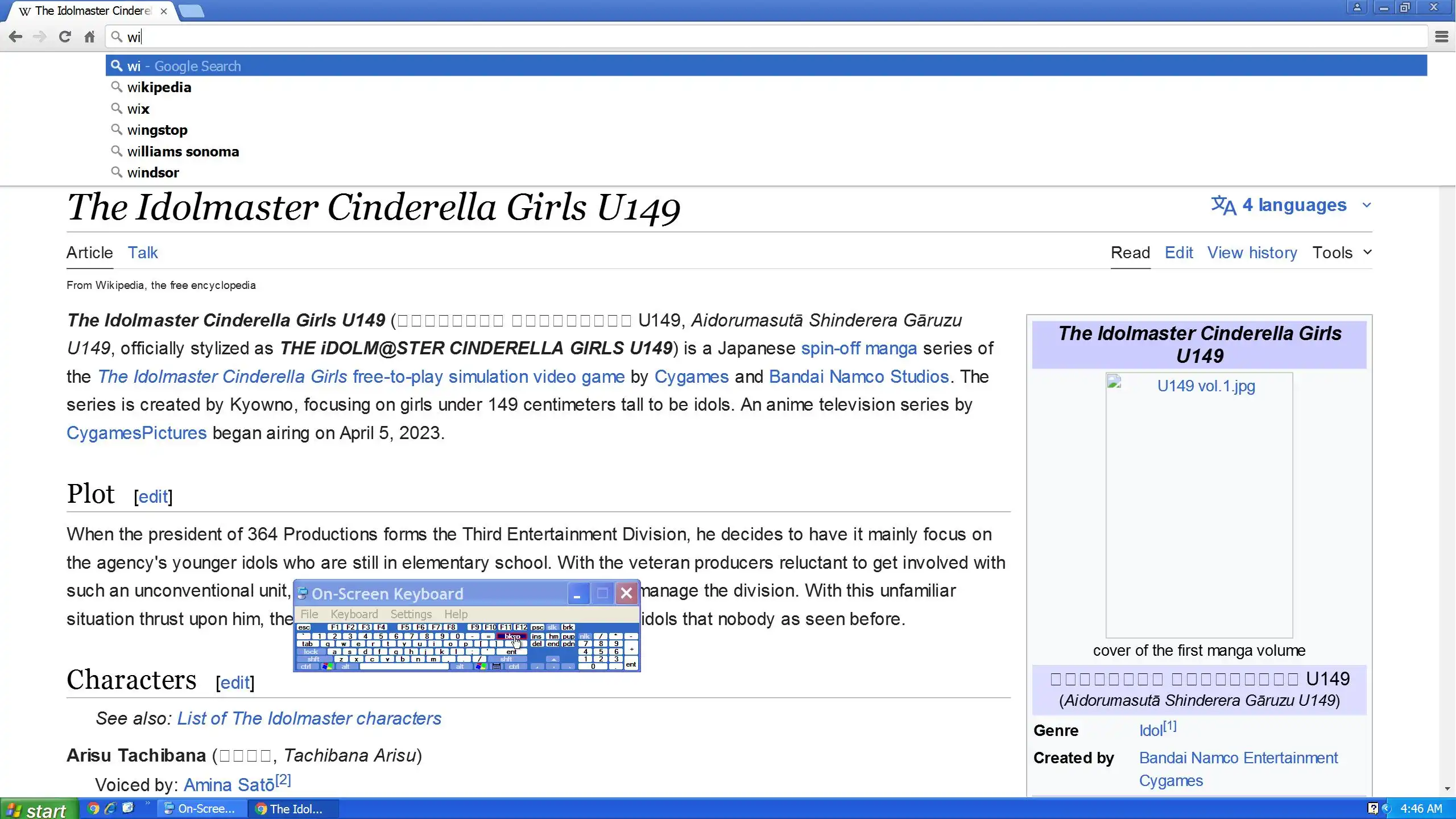
Task: Go back with the browser arrow
Action: click(16, 37)
